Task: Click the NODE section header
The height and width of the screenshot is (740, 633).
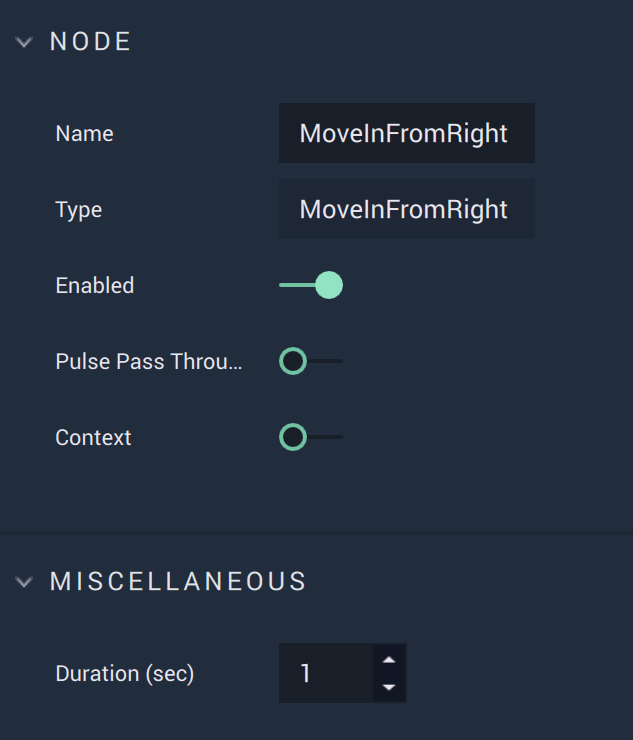Action: click(x=91, y=42)
